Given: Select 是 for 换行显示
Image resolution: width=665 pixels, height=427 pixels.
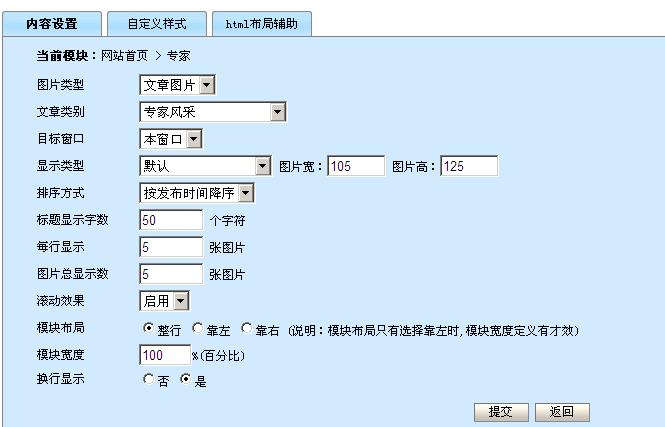Looking at the screenshot, I should click(185, 380).
